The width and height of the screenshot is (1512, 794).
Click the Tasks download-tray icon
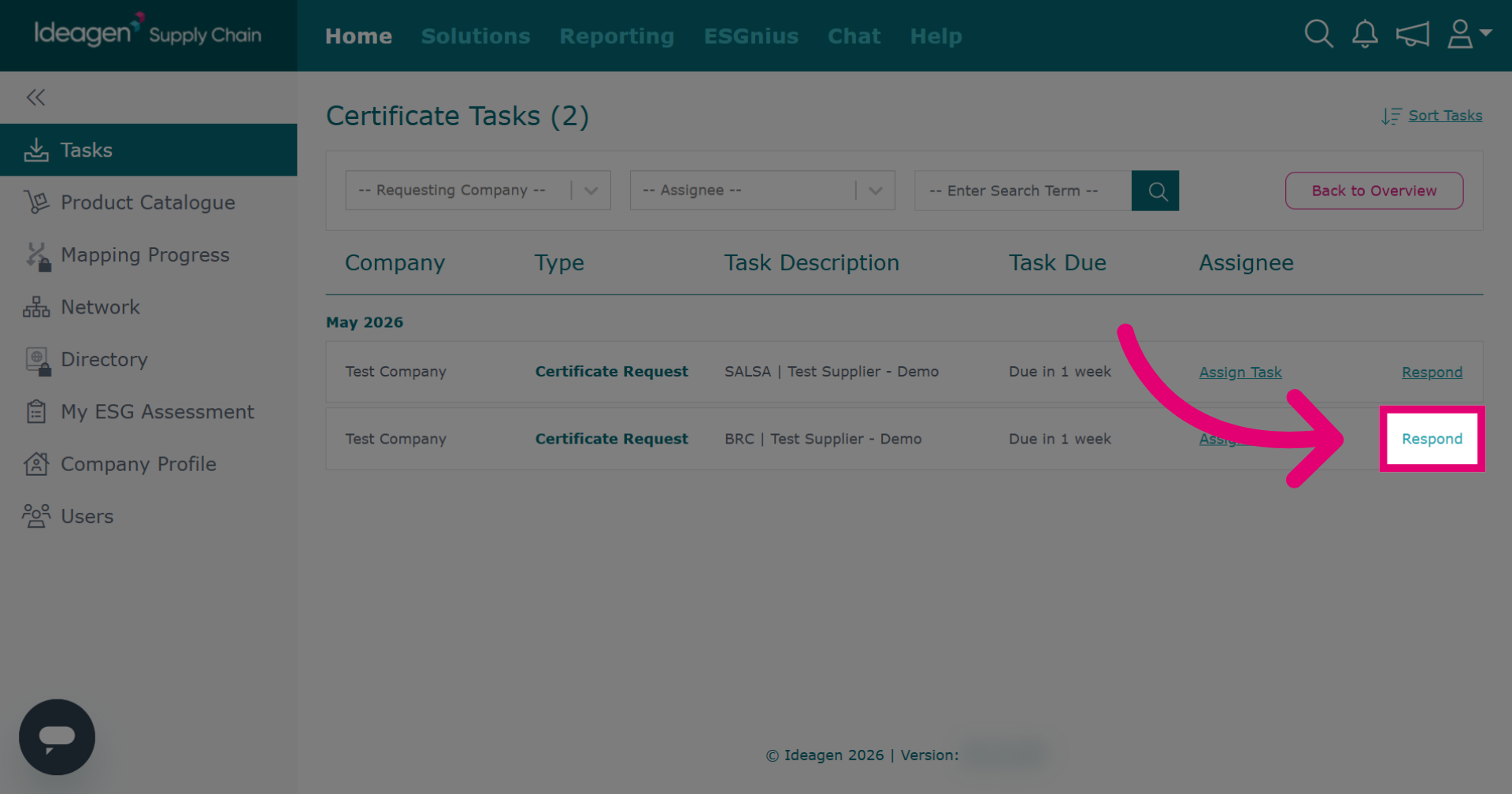pyautogui.click(x=36, y=150)
